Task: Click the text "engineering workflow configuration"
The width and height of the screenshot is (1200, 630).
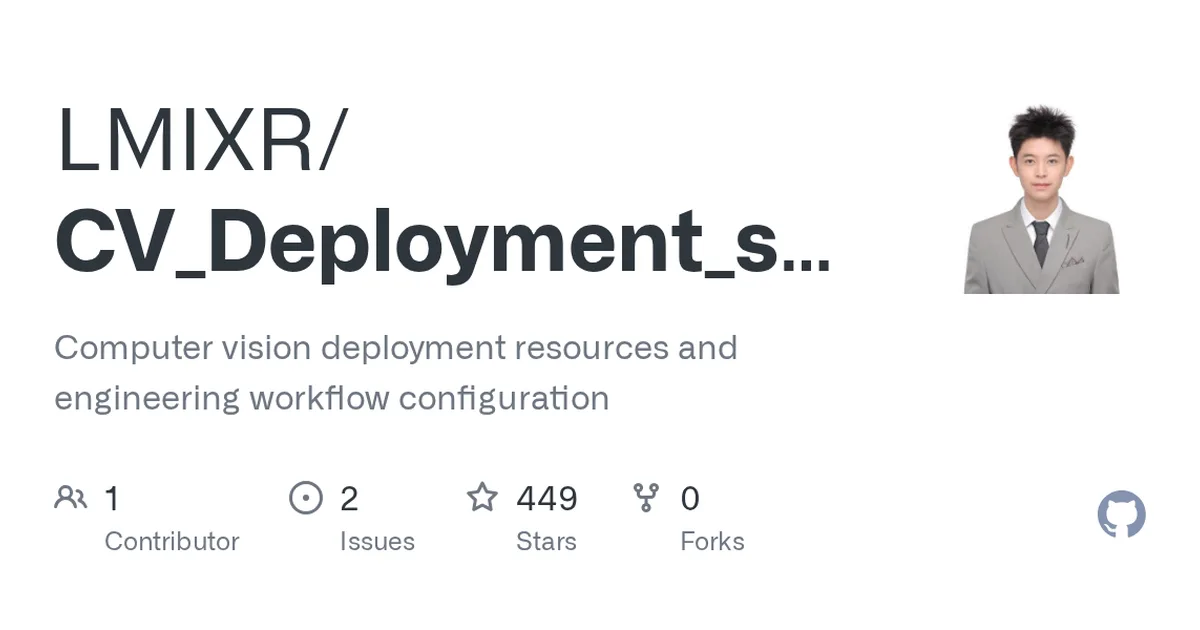Action: click(x=332, y=398)
